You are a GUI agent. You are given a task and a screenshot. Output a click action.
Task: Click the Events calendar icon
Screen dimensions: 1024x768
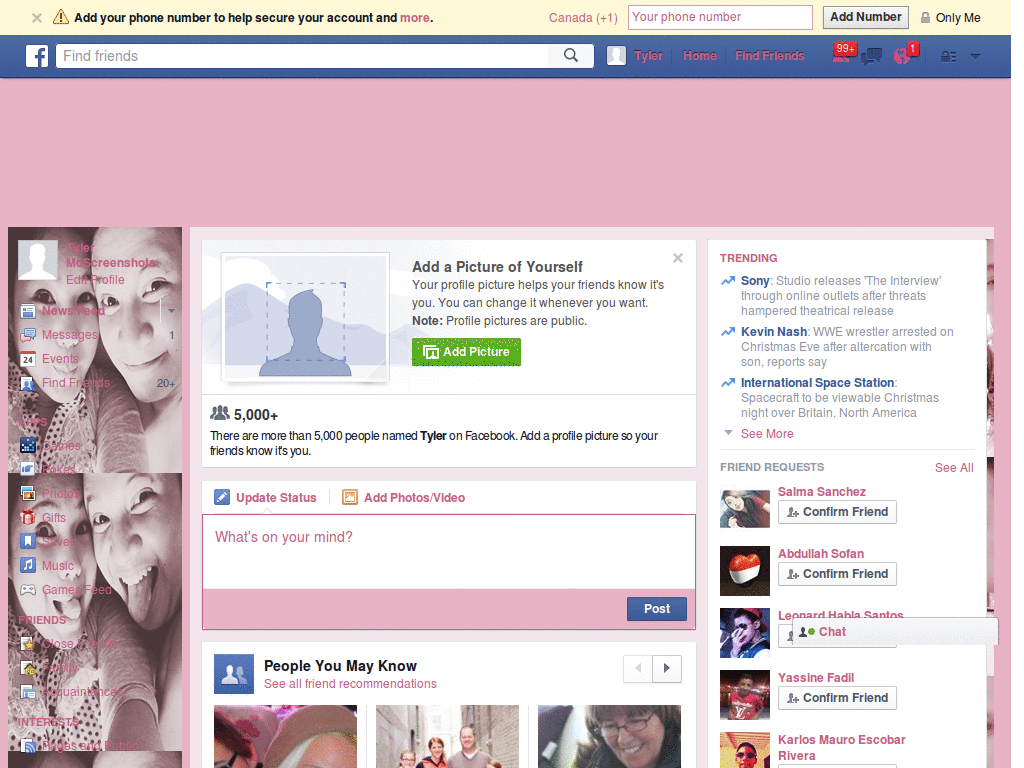point(28,359)
